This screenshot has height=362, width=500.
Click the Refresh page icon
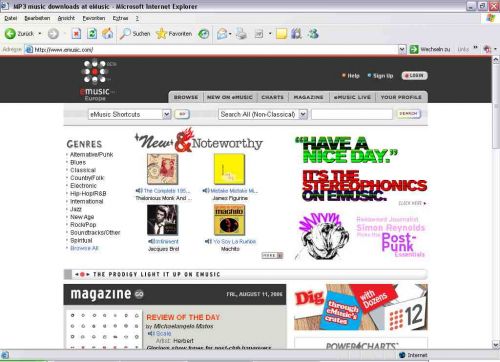pos(92,34)
